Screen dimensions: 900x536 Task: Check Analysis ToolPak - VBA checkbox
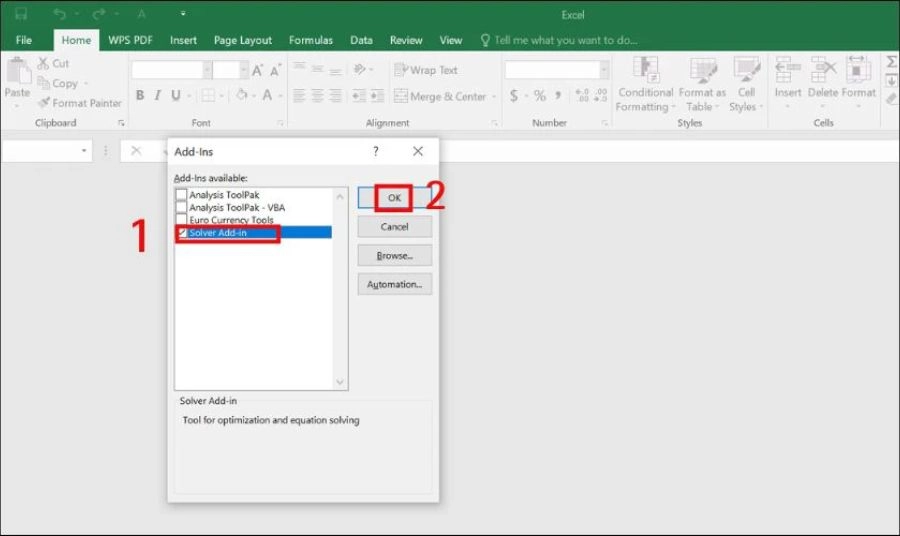(x=181, y=207)
